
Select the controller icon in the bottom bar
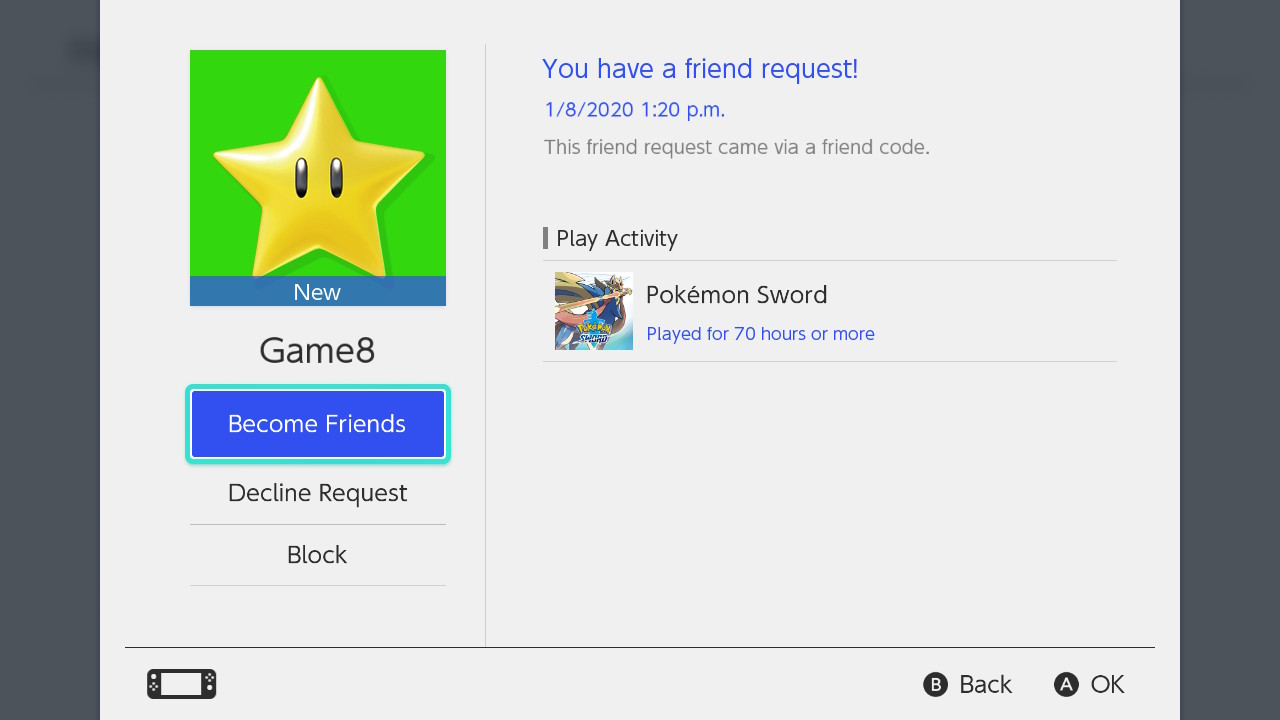180,684
